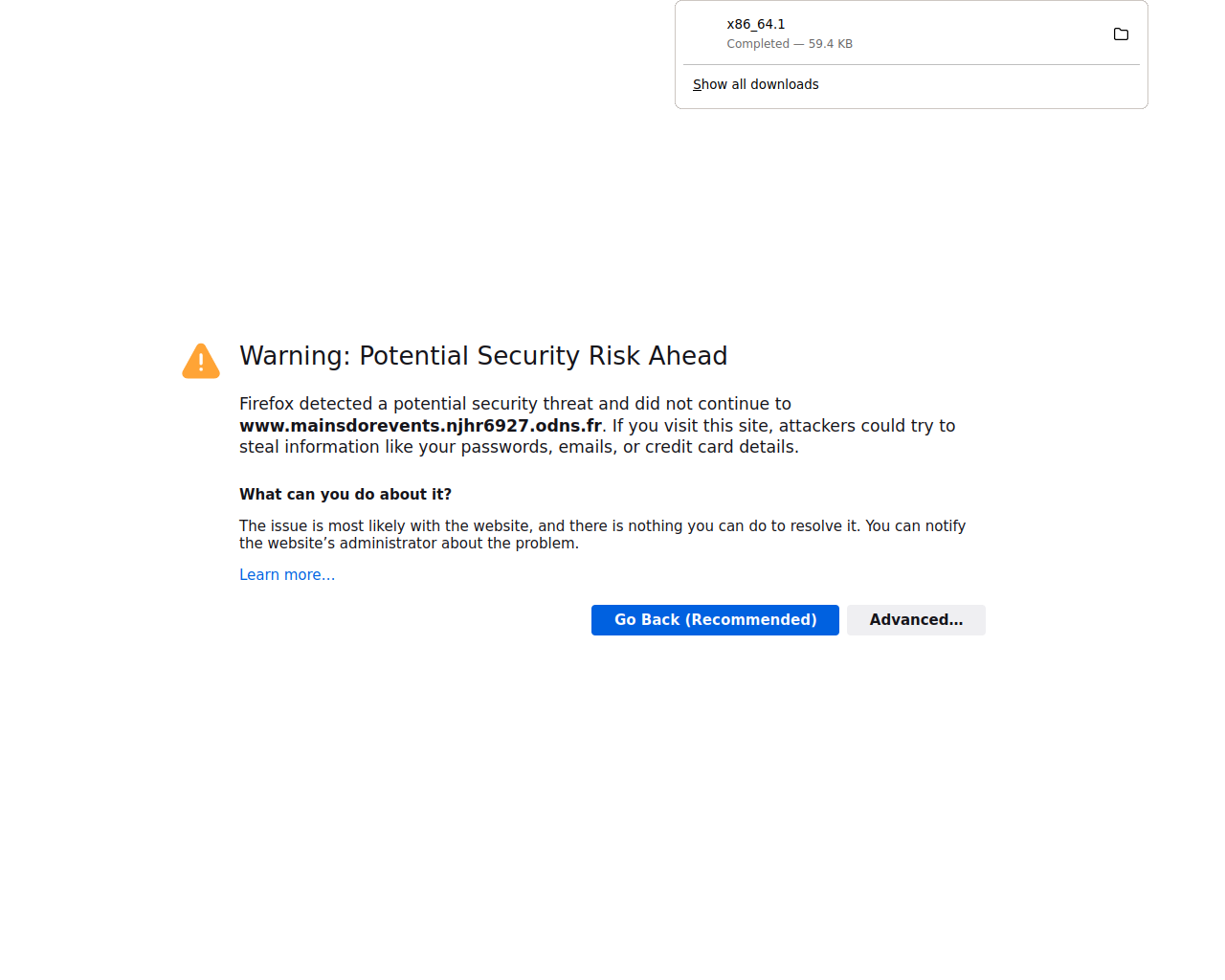Open the containing folder for x86_64.1
Screen dimensions: 1225x980
pyautogui.click(x=1121, y=34)
